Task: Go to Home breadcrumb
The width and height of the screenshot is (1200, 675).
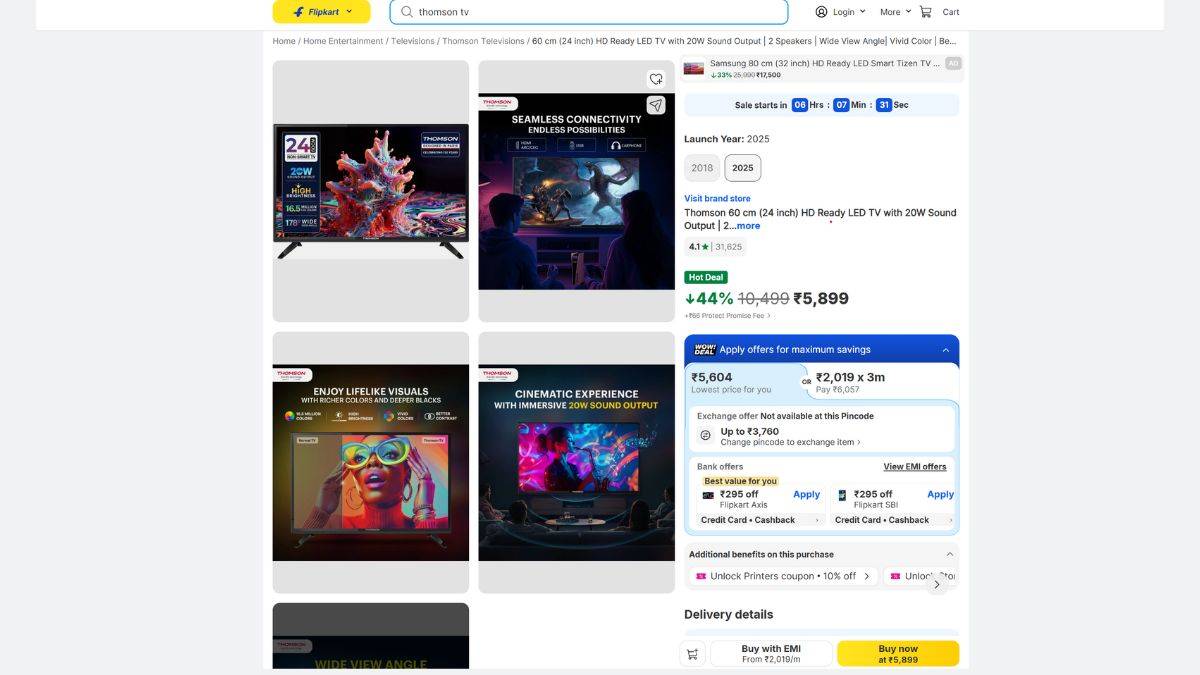Action: point(284,41)
